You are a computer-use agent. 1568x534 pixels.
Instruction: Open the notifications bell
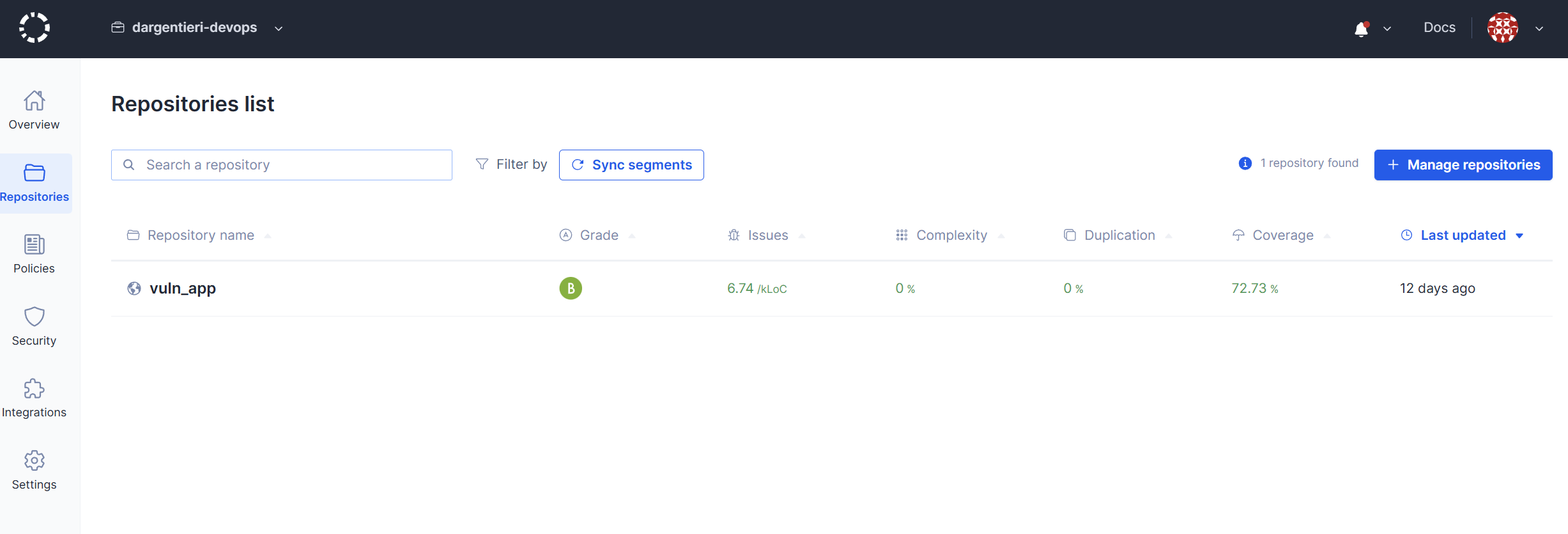tap(1361, 29)
